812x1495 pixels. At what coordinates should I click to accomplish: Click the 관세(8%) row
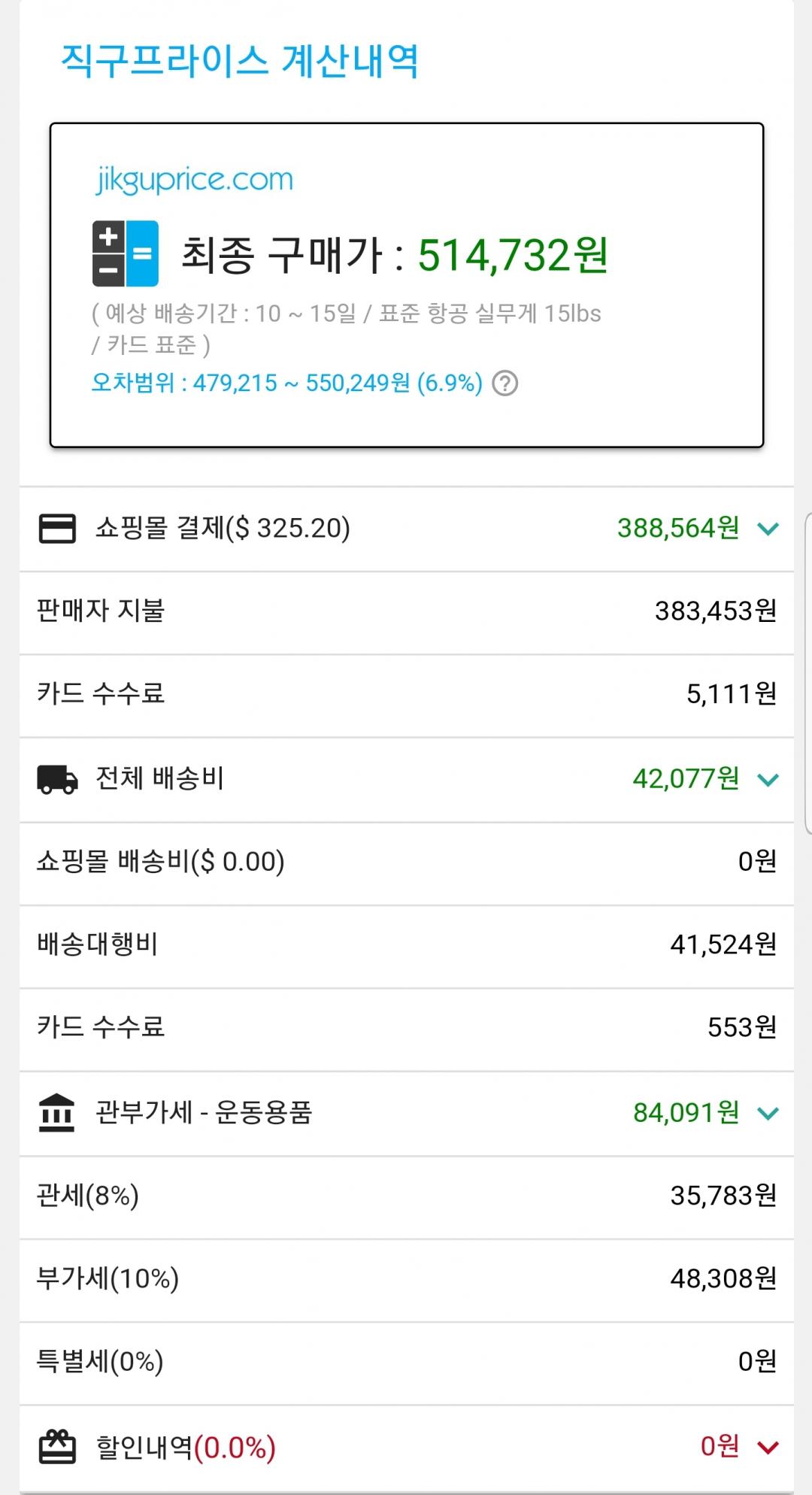(x=406, y=1196)
